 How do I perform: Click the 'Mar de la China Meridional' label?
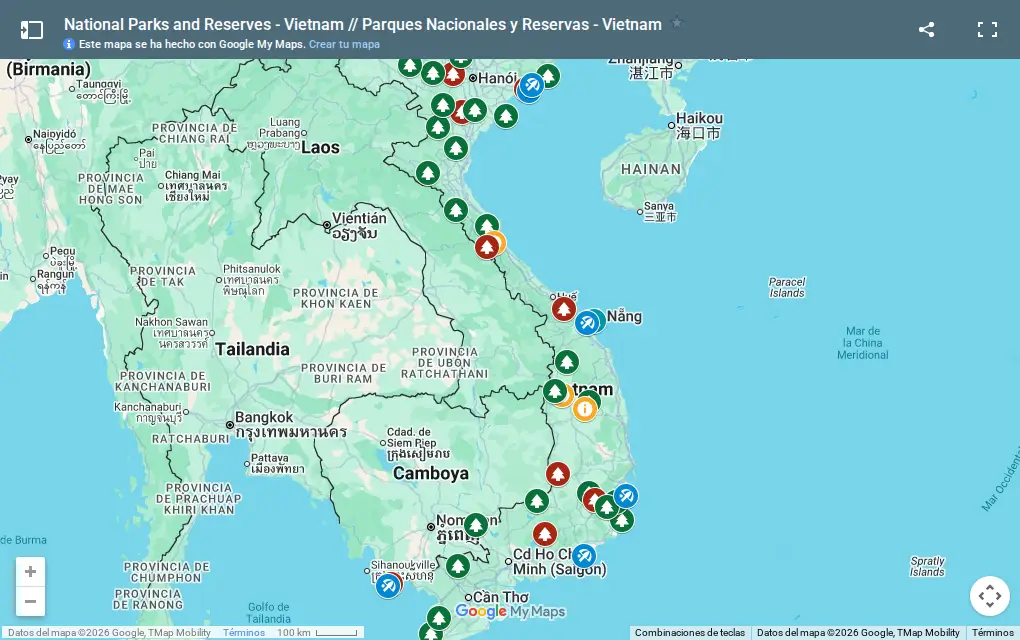point(863,343)
